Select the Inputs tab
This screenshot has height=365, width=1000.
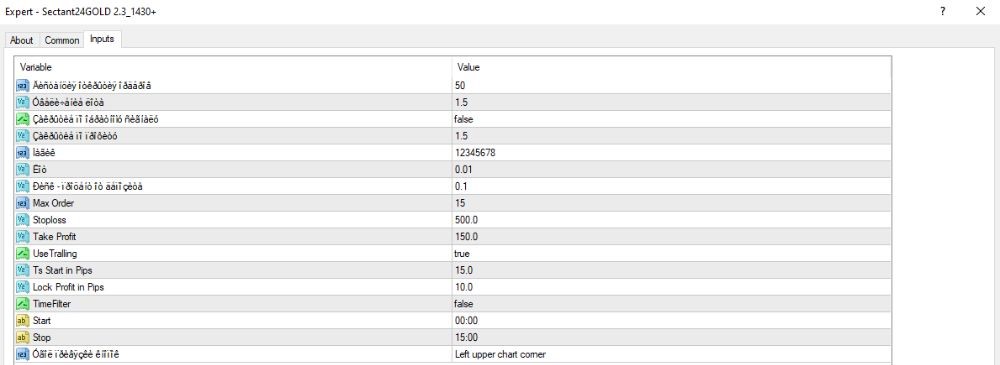[102, 39]
